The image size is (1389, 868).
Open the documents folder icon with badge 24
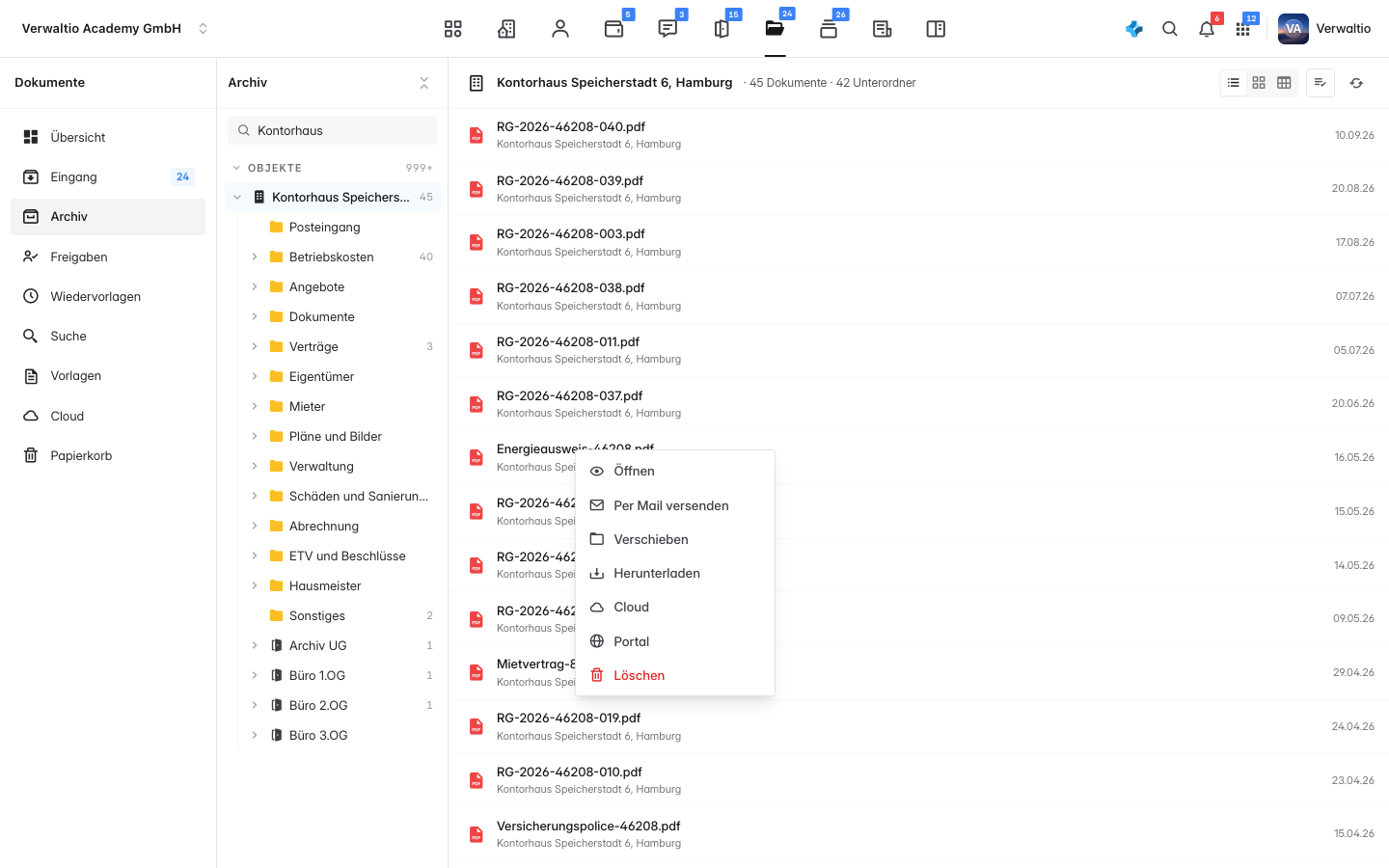[775, 29]
